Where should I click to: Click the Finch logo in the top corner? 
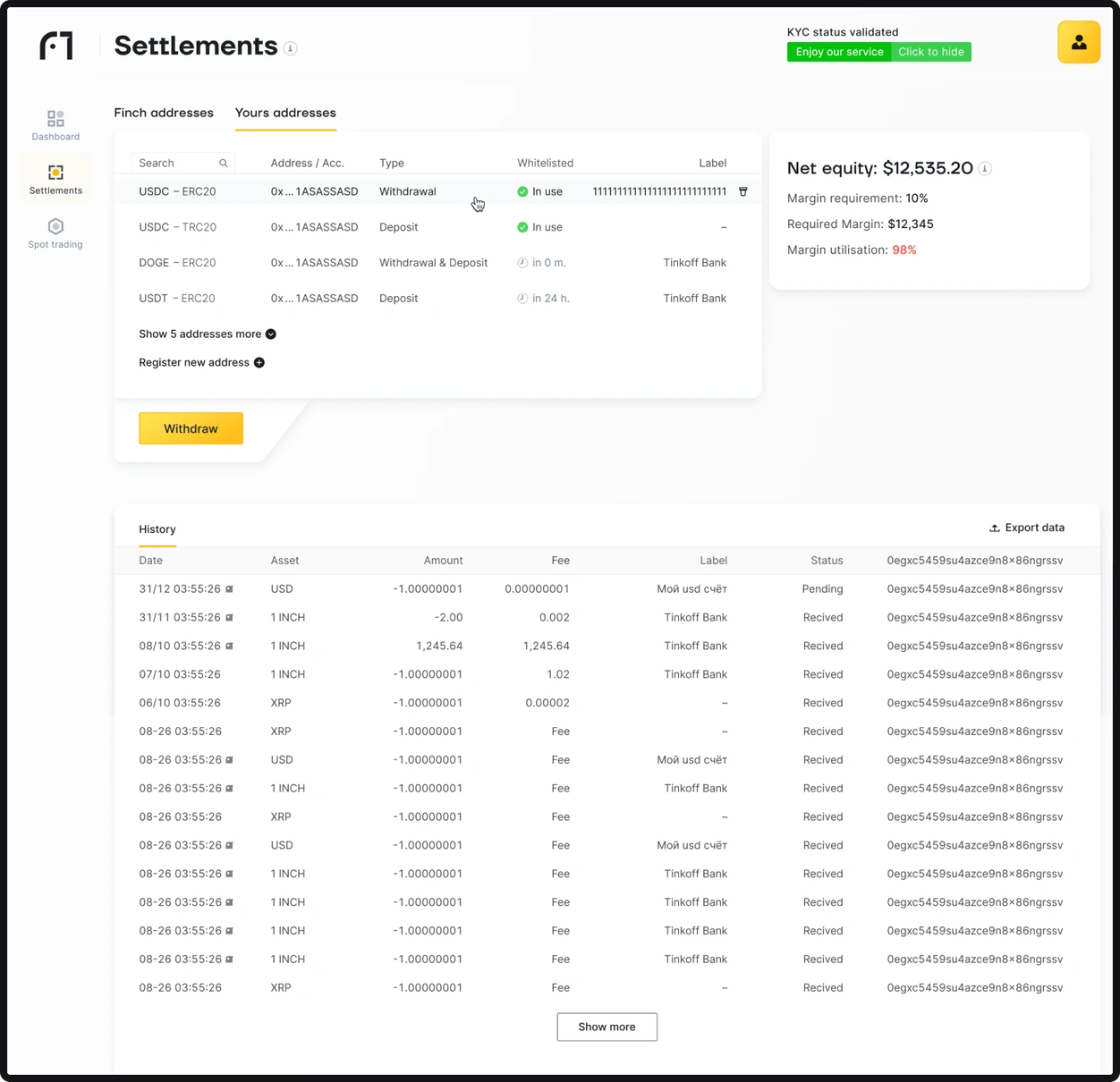[56, 46]
